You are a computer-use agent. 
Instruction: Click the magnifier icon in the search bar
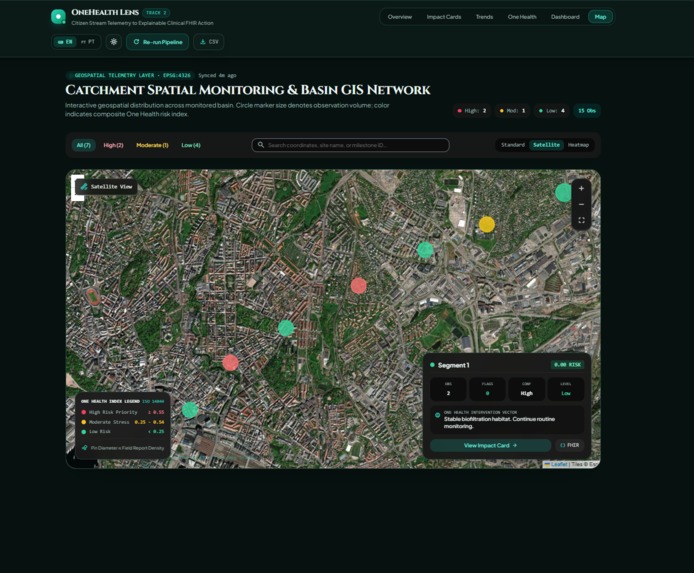coord(261,145)
